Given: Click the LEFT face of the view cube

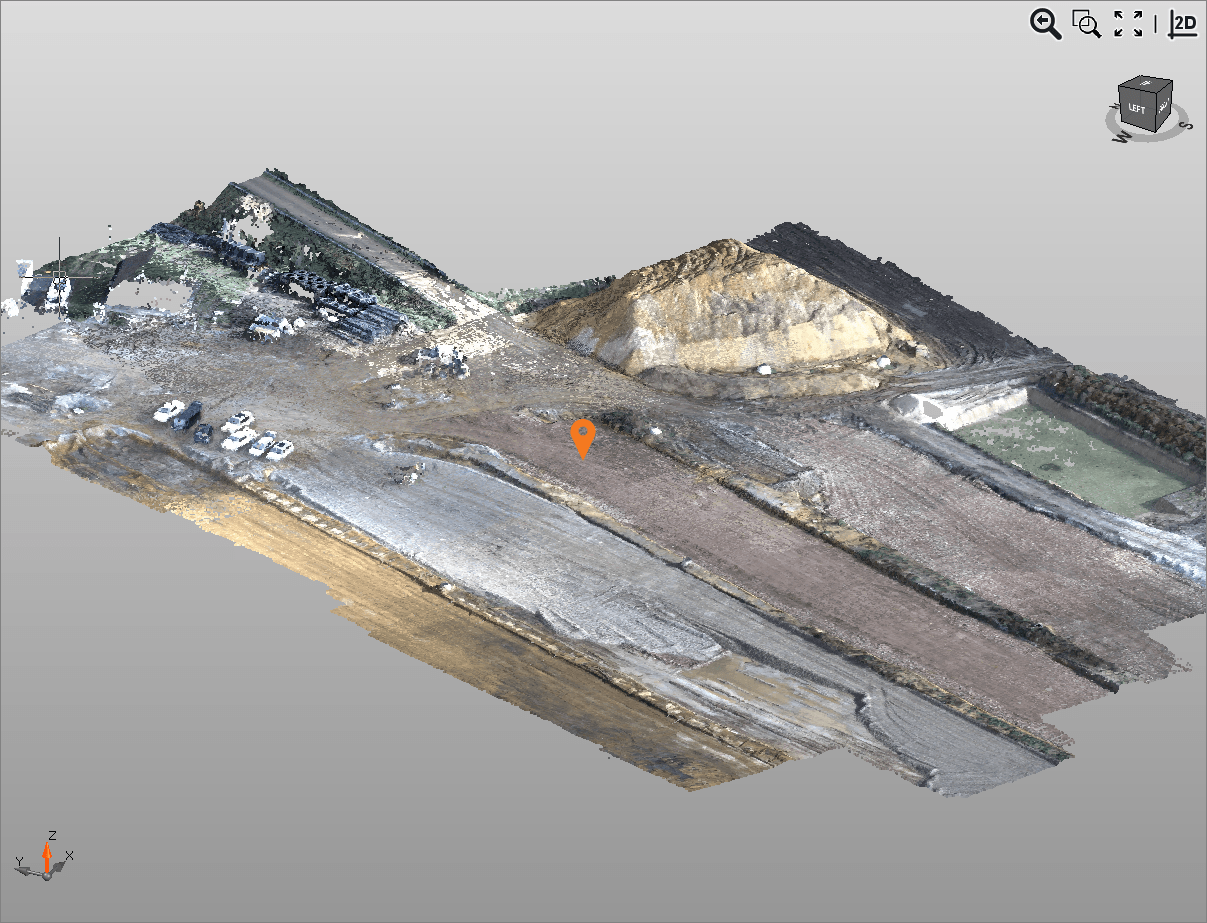Looking at the screenshot, I should [1137, 108].
